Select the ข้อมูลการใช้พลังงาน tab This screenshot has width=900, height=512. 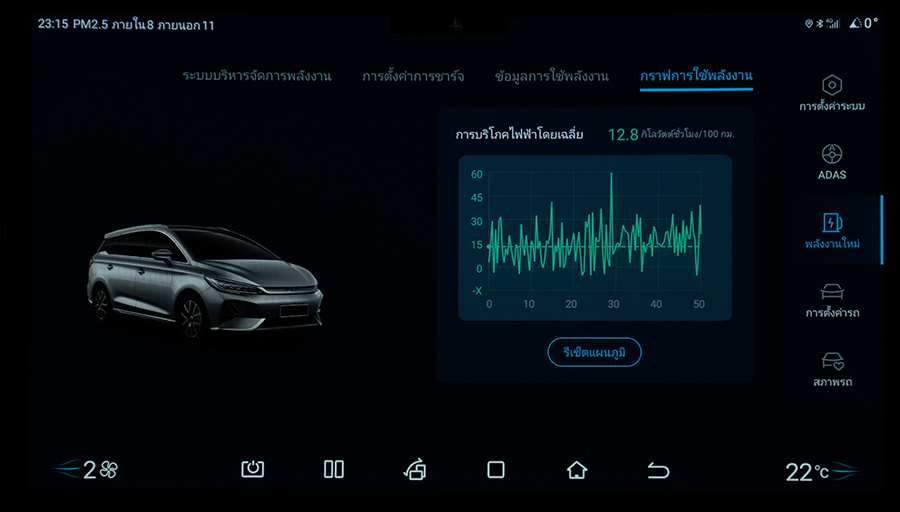coord(551,76)
